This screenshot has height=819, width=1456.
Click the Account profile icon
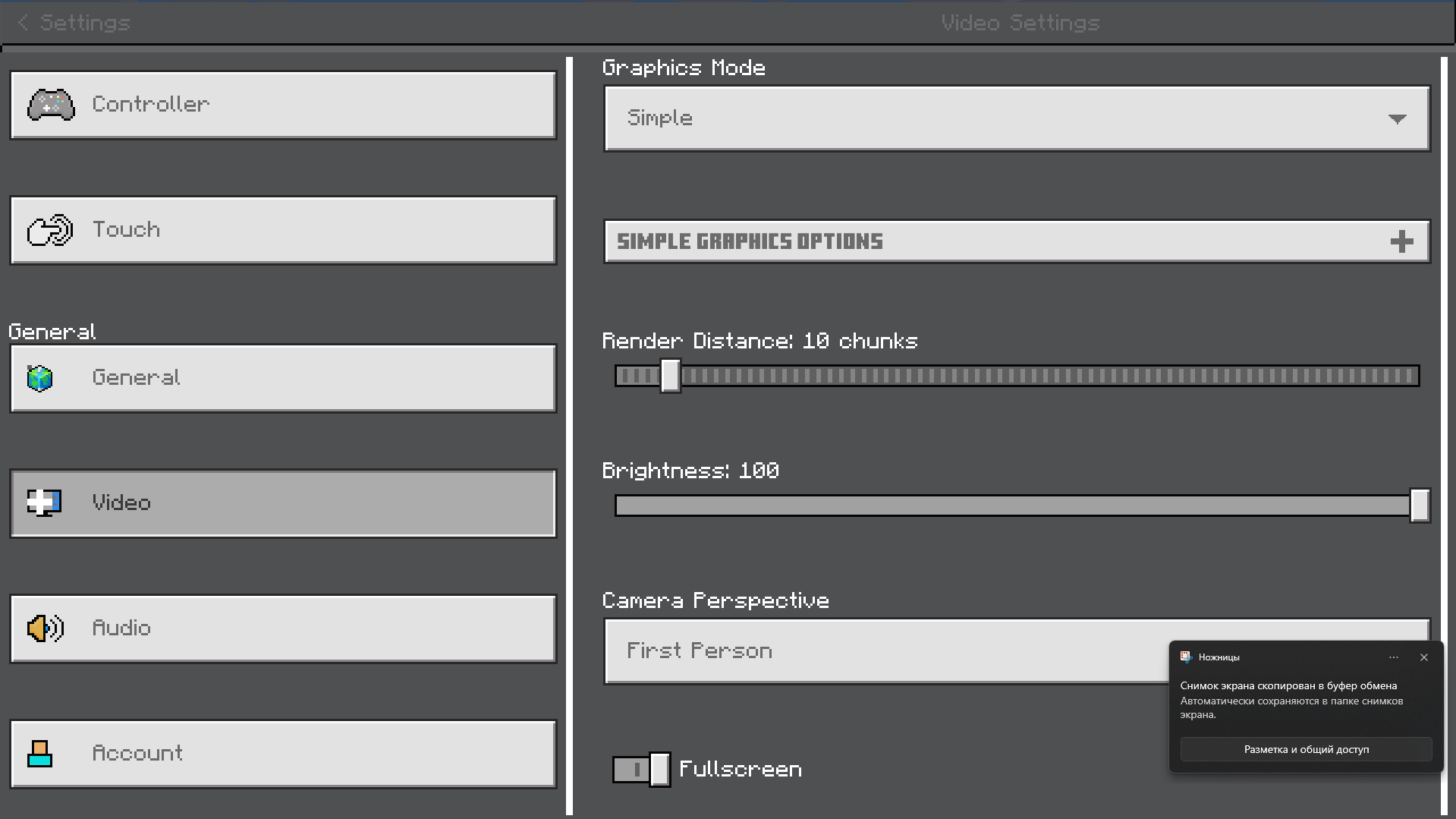point(40,754)
